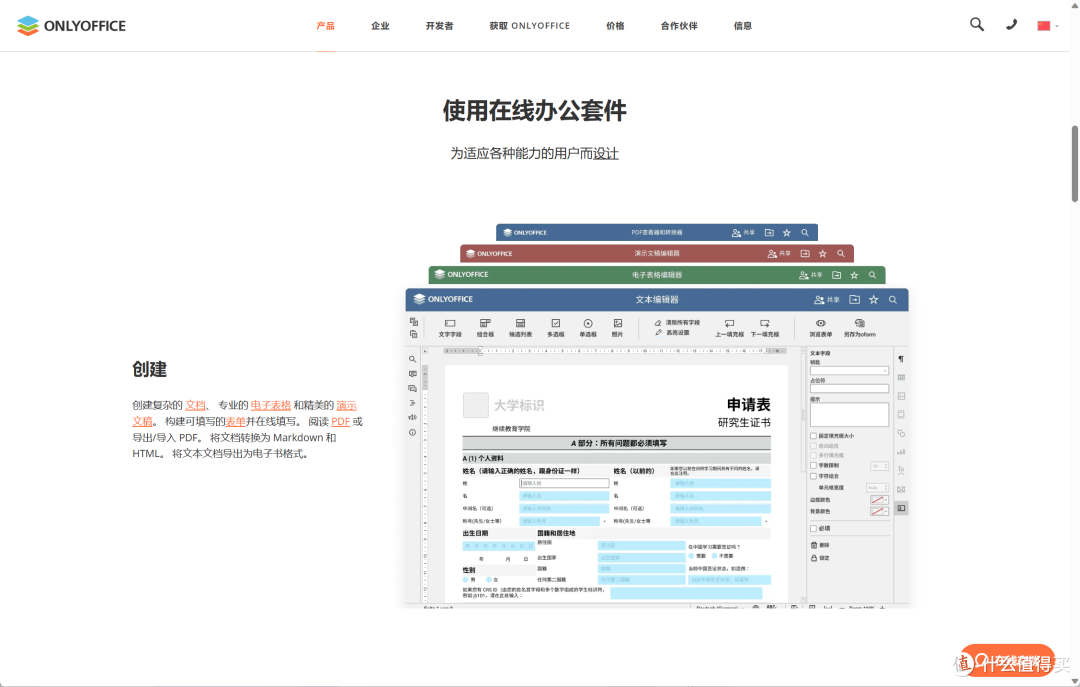Insert a 文字字段 text field
Viewport: 1080px width, 687px height.
450,328
